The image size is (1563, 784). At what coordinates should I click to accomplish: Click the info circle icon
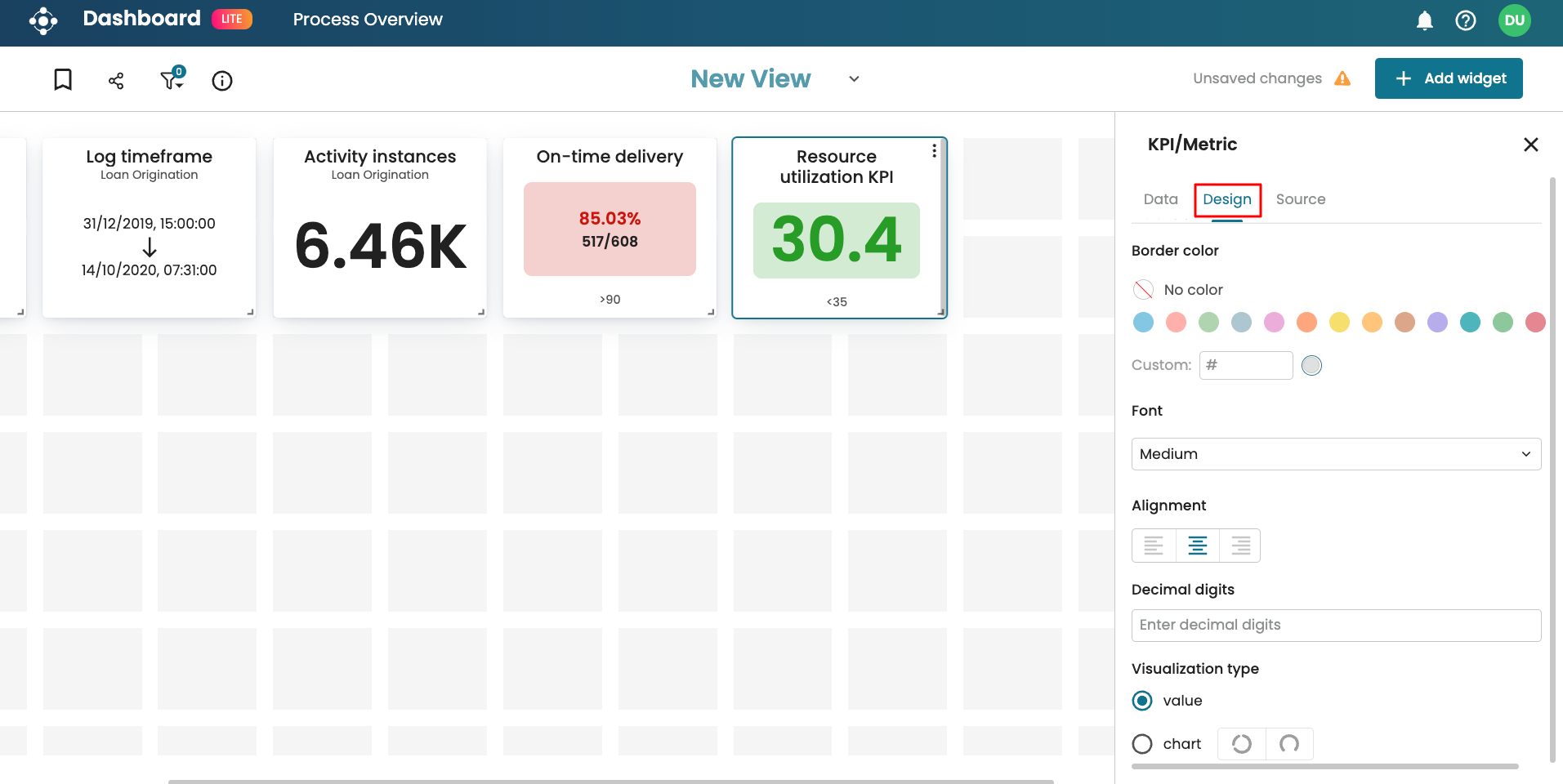point(222,80)
